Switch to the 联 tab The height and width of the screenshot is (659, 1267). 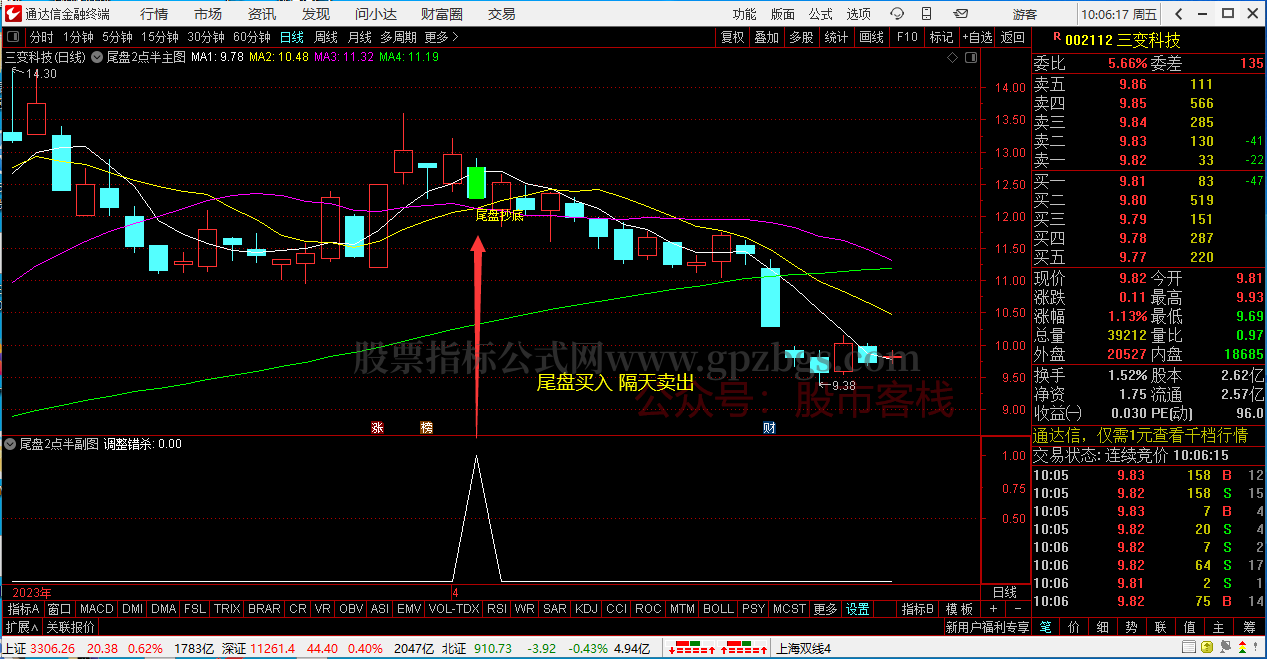click(1161, 627)
